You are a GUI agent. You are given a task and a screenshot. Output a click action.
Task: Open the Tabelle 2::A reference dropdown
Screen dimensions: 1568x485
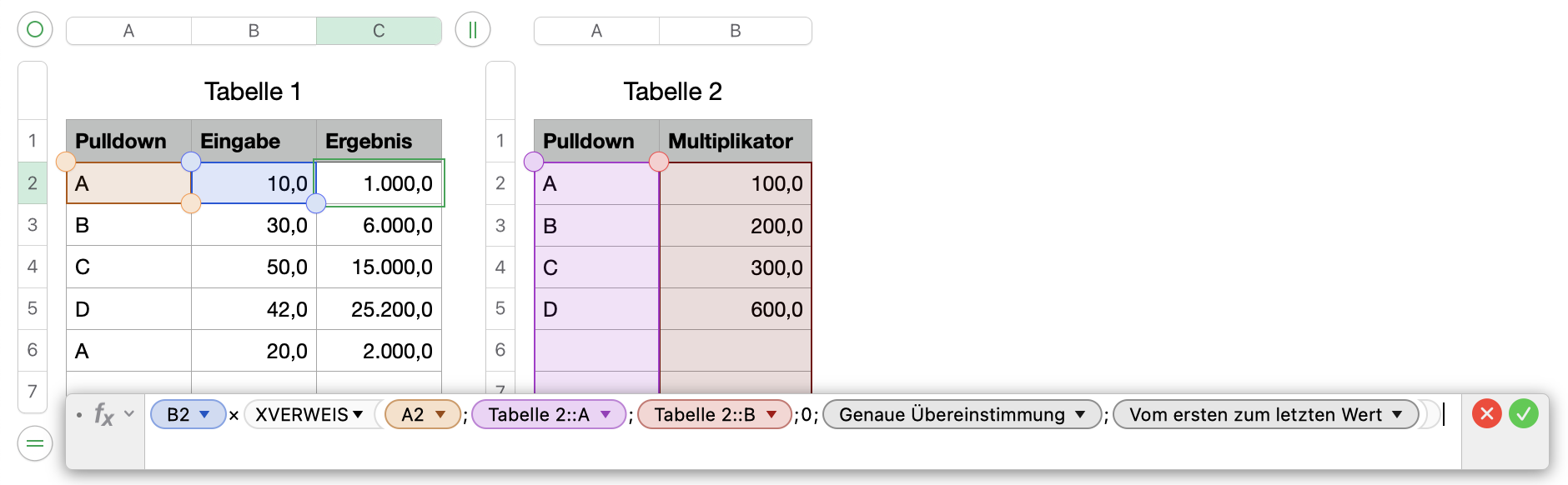pyautogui.click(x=606, y=414)
